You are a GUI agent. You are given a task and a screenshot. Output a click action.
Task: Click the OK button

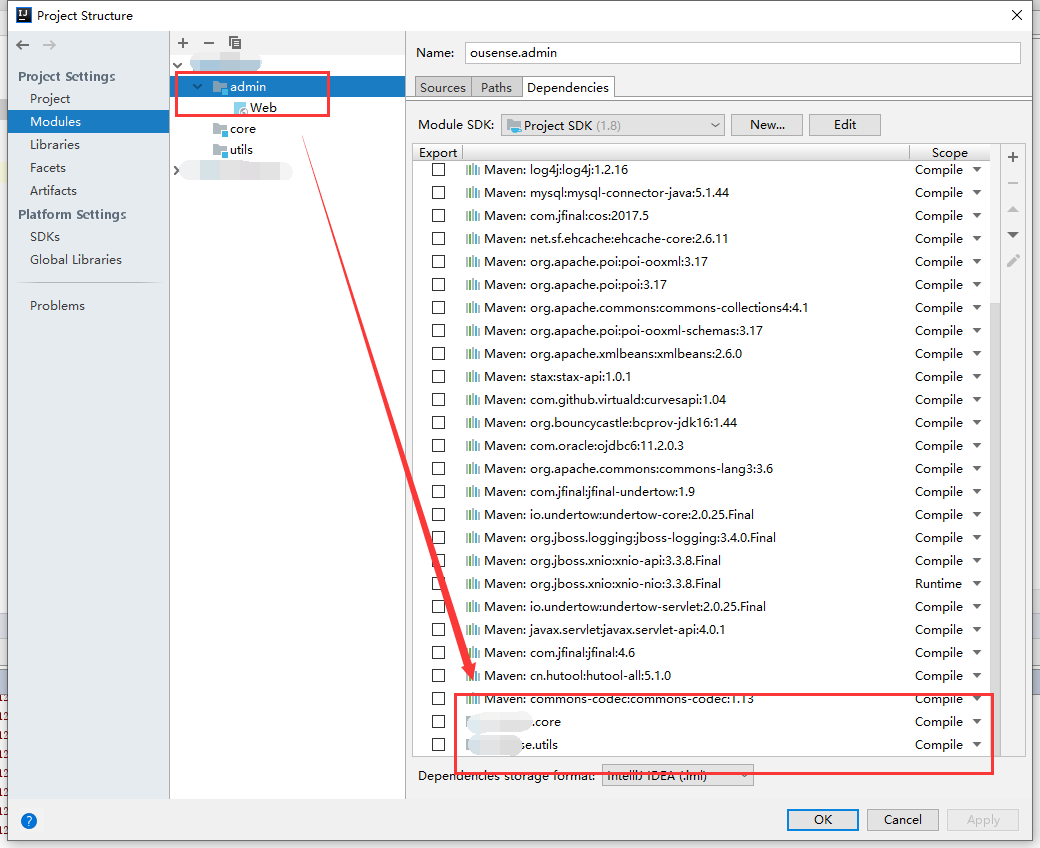pyautogui.click(x=822, y=819)
